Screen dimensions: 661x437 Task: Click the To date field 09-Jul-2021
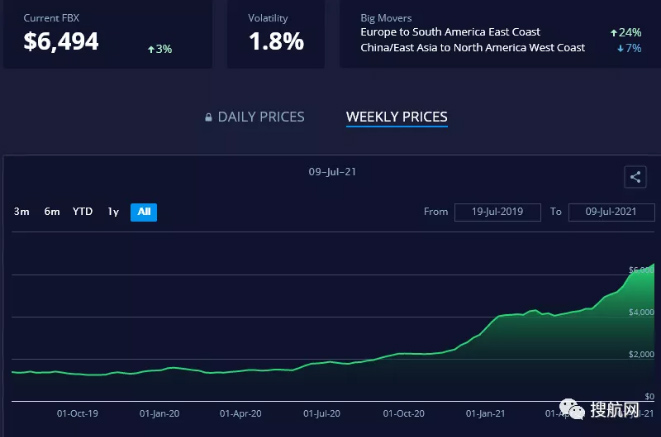610,212
